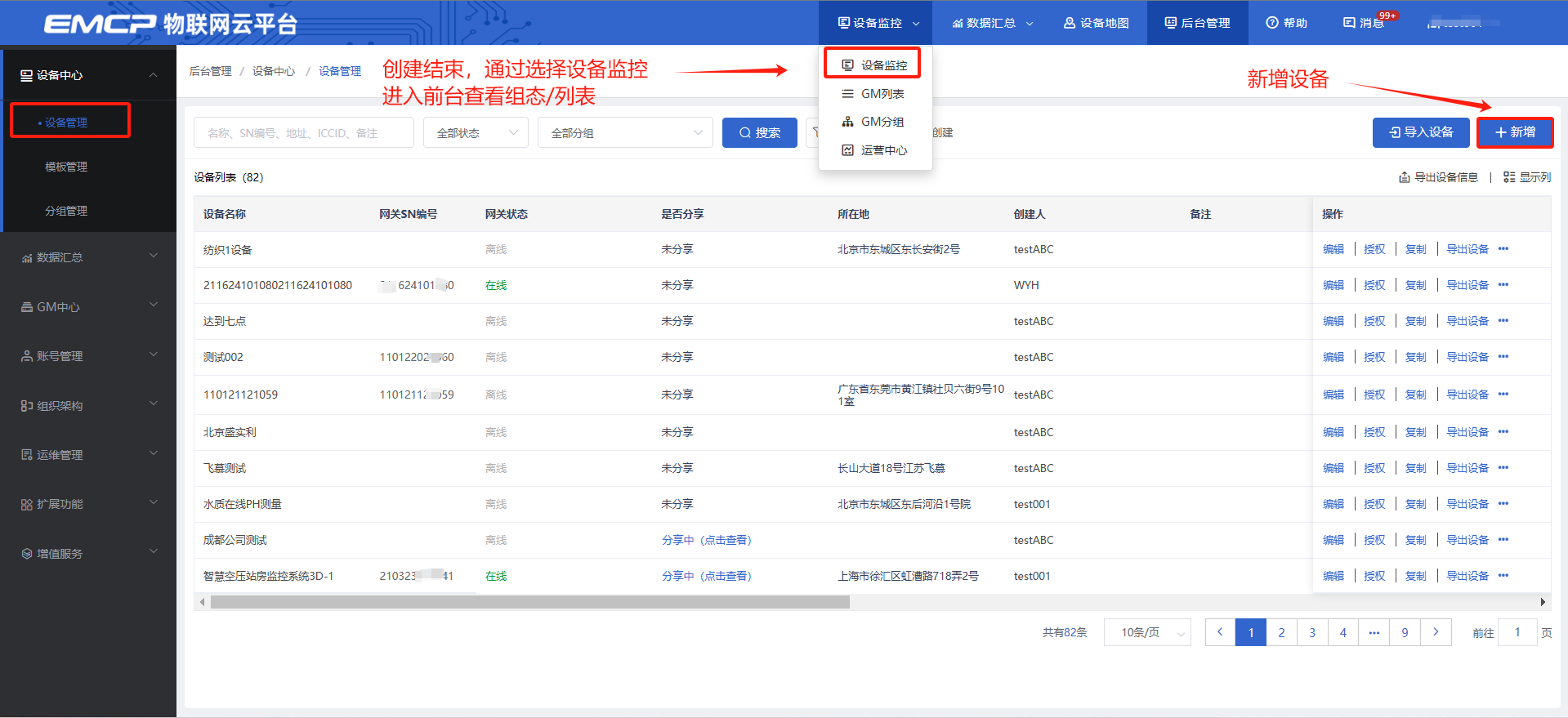Viewport: 1568px width, 718px height.
Task: Select 设备监控 in the dropdown menu
Action: 873,65
